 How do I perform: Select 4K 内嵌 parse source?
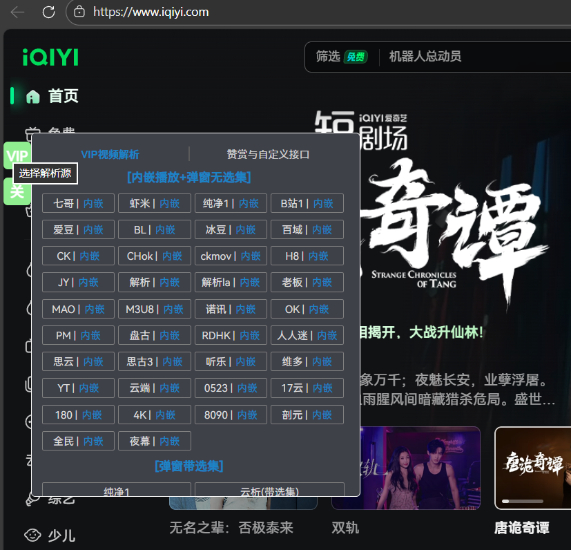pyautogui.click(x=154, y=415)
